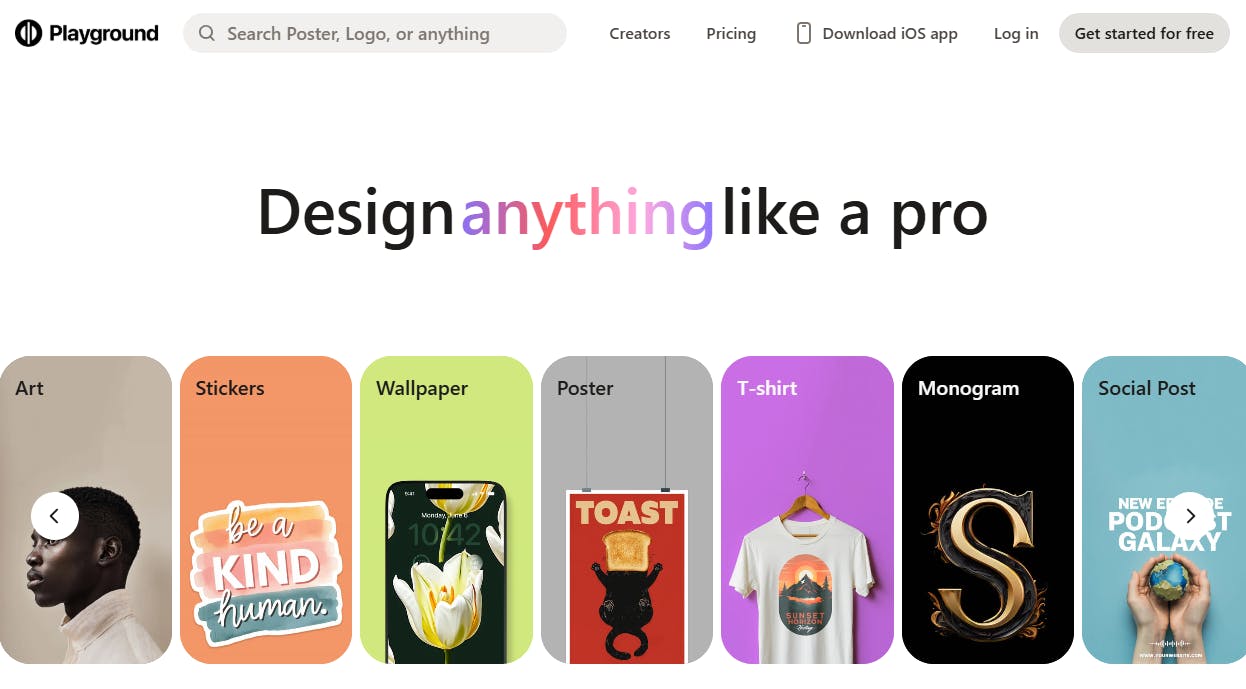Click the previous carousel arrow
This screenshot has width=1246, height=689.
click(55, 516)
